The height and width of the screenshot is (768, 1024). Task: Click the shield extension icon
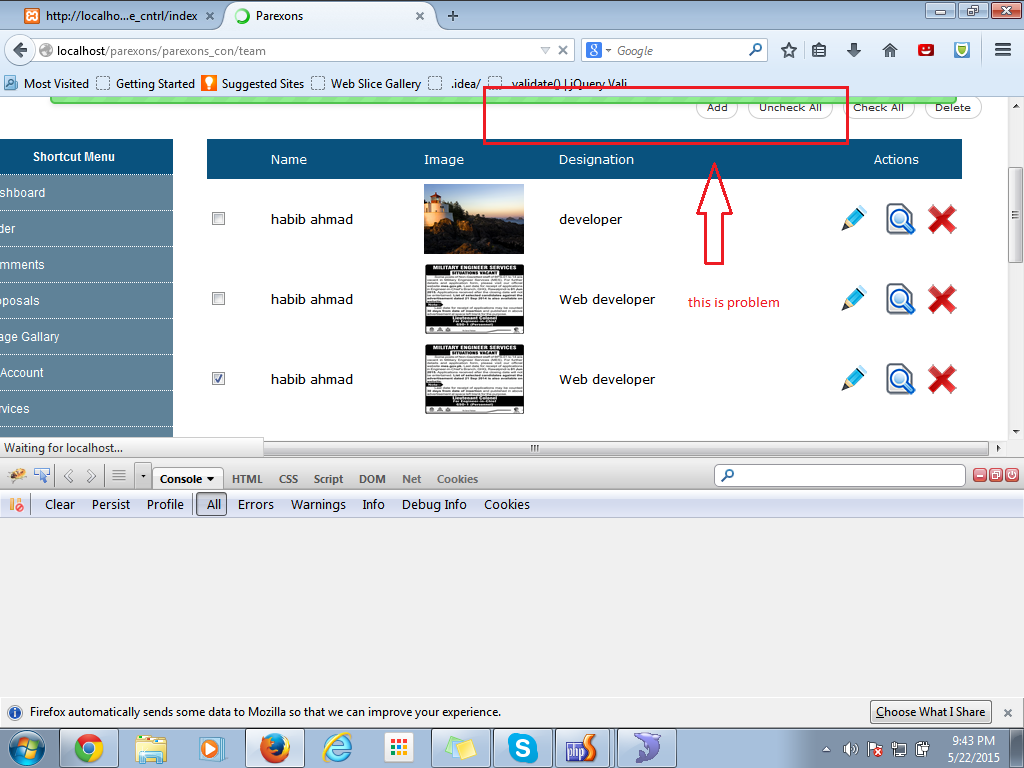click(961, 50)
